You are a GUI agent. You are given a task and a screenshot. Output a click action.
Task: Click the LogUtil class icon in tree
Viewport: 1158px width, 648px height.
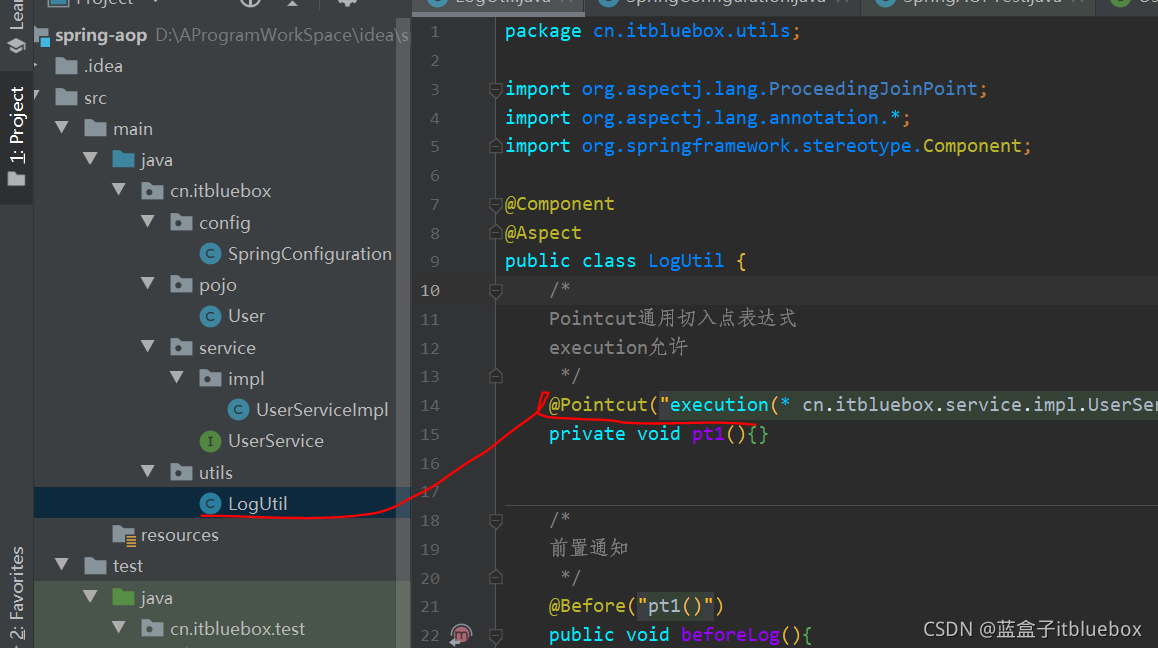(x=210, y=503)
